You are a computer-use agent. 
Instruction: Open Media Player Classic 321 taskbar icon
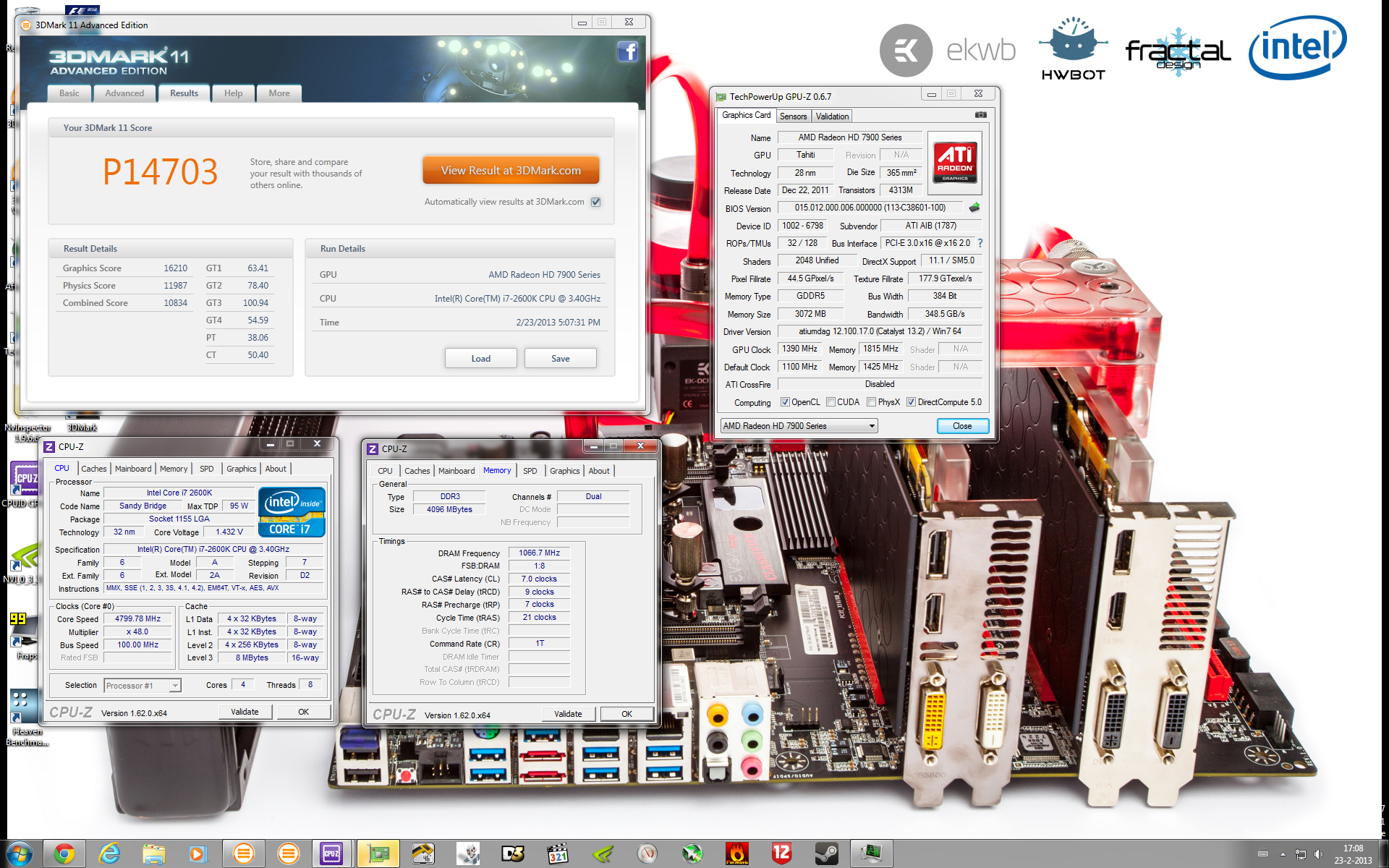coord(557,854)
